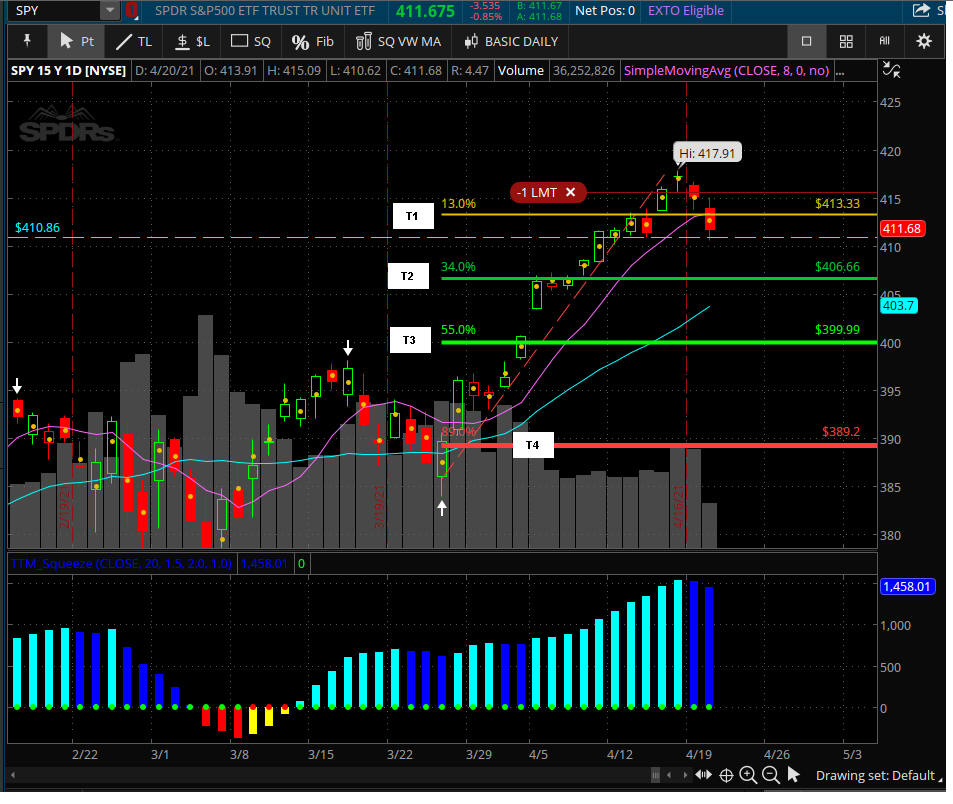
Task: Expand the collapse arrows beside SimpleMovingAvg
Action: coord(893,71)
